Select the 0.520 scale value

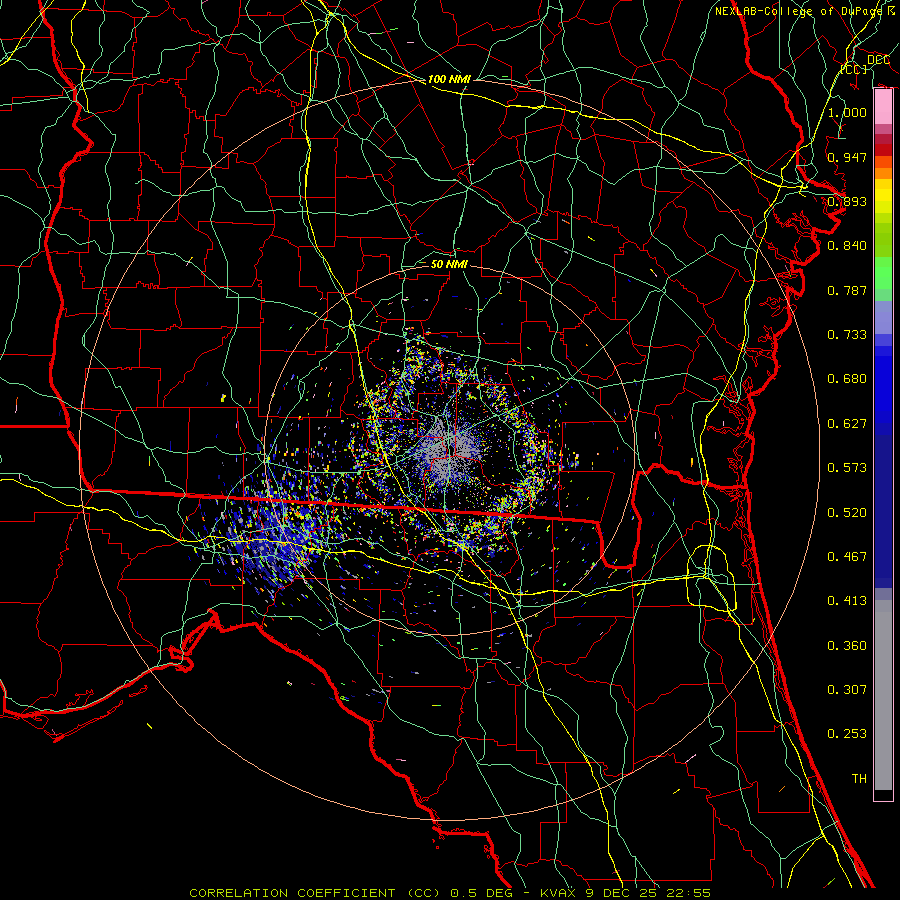(847, 513)
